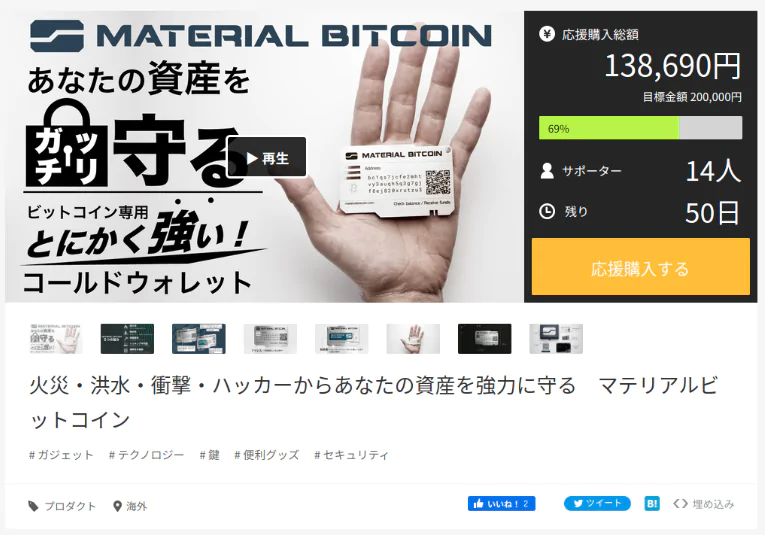Click the clock icon beside 残り
The height and width of the screenshot is (535, 765).
coord(547,211)
